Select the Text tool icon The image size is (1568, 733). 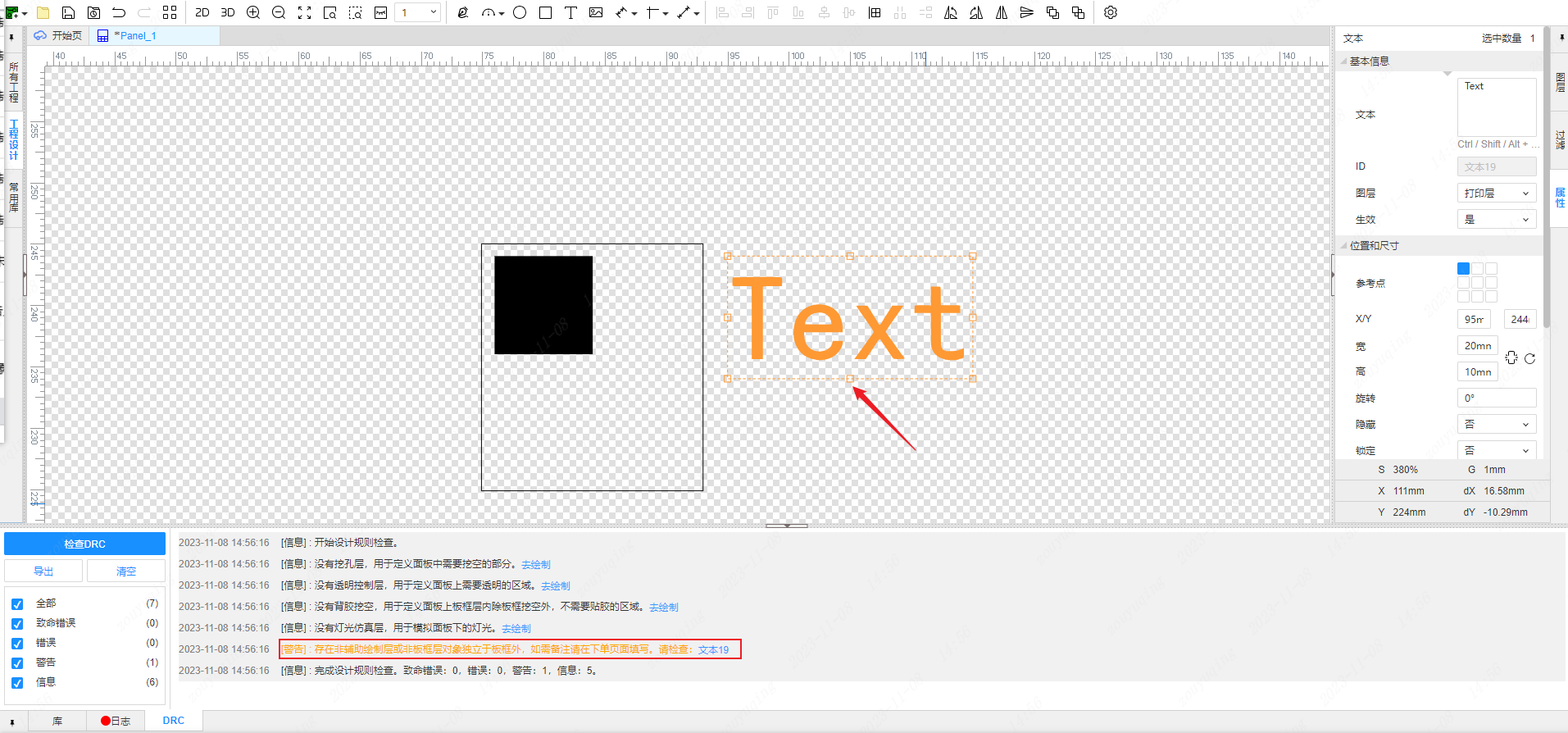click(x=570, y=12)
